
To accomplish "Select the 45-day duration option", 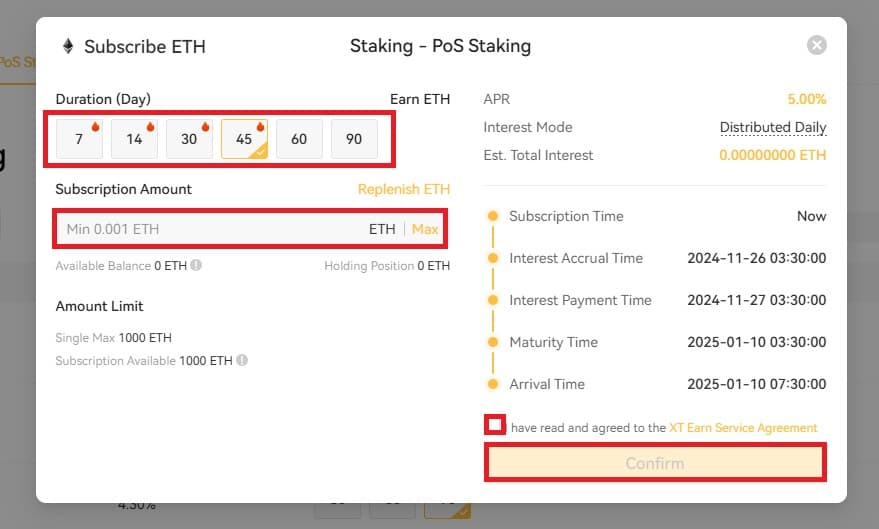I will click(244, 139).
